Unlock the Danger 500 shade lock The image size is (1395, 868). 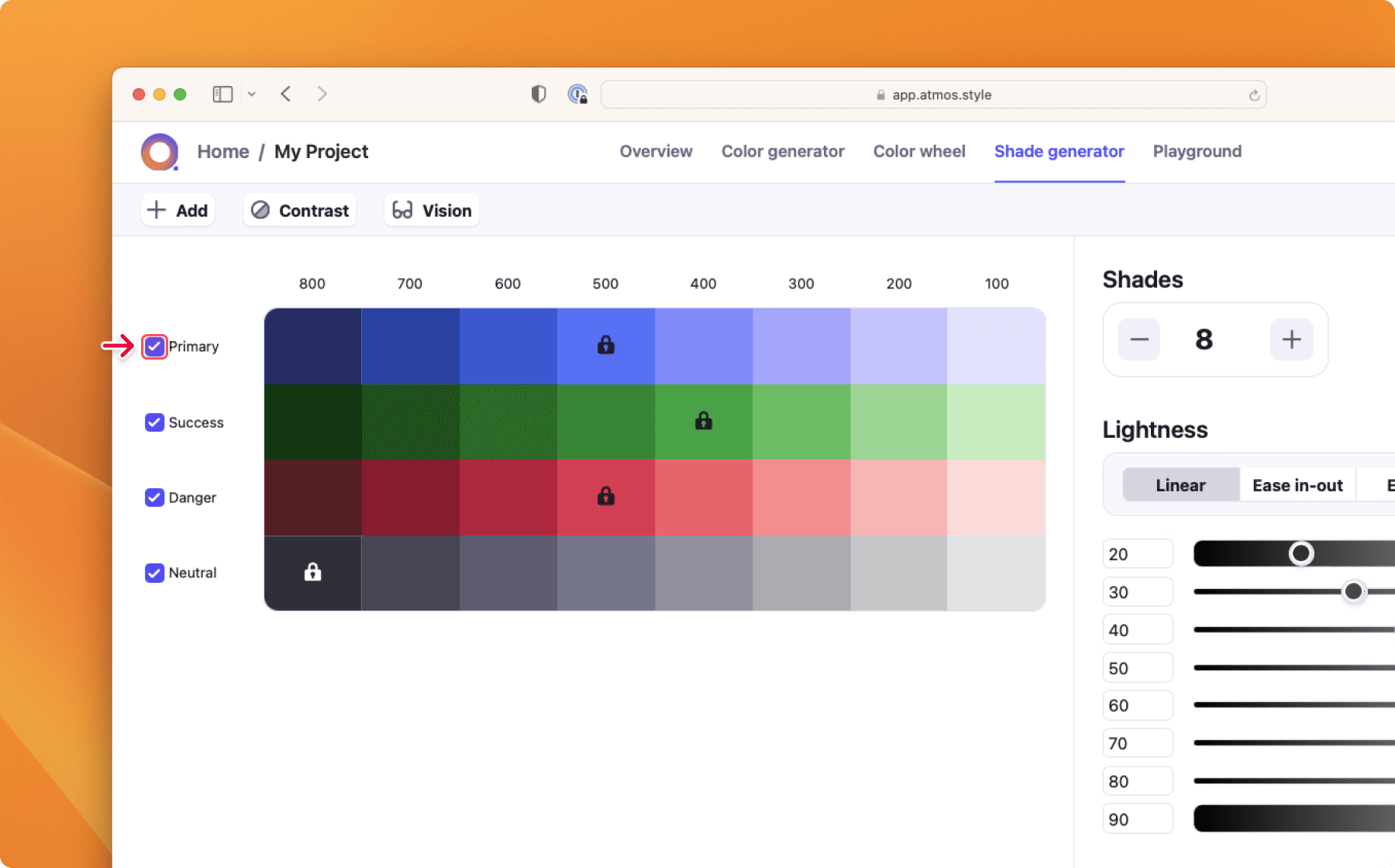605,496
